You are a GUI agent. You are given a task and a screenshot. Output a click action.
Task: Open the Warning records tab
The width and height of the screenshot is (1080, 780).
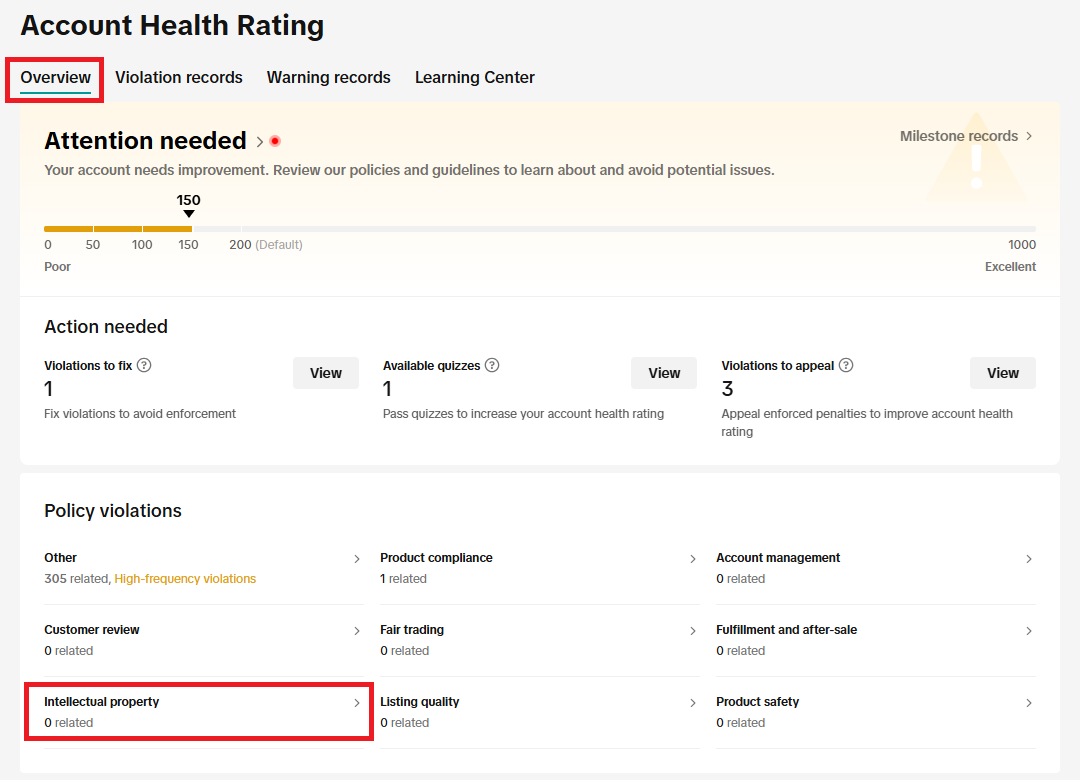328,77
